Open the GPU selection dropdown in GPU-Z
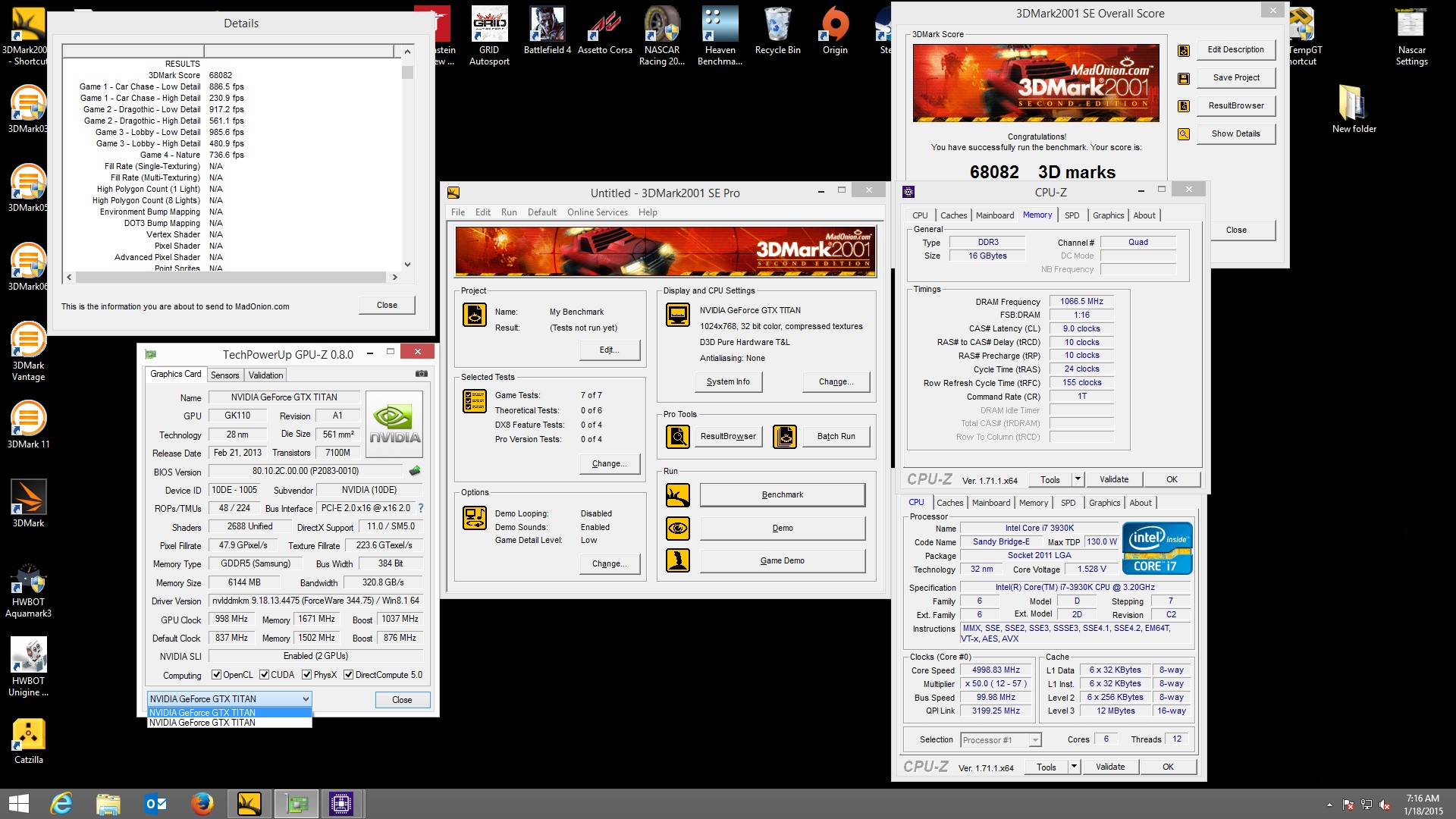This screenshot has width=1456, height=819. click(x=229, y=699)
